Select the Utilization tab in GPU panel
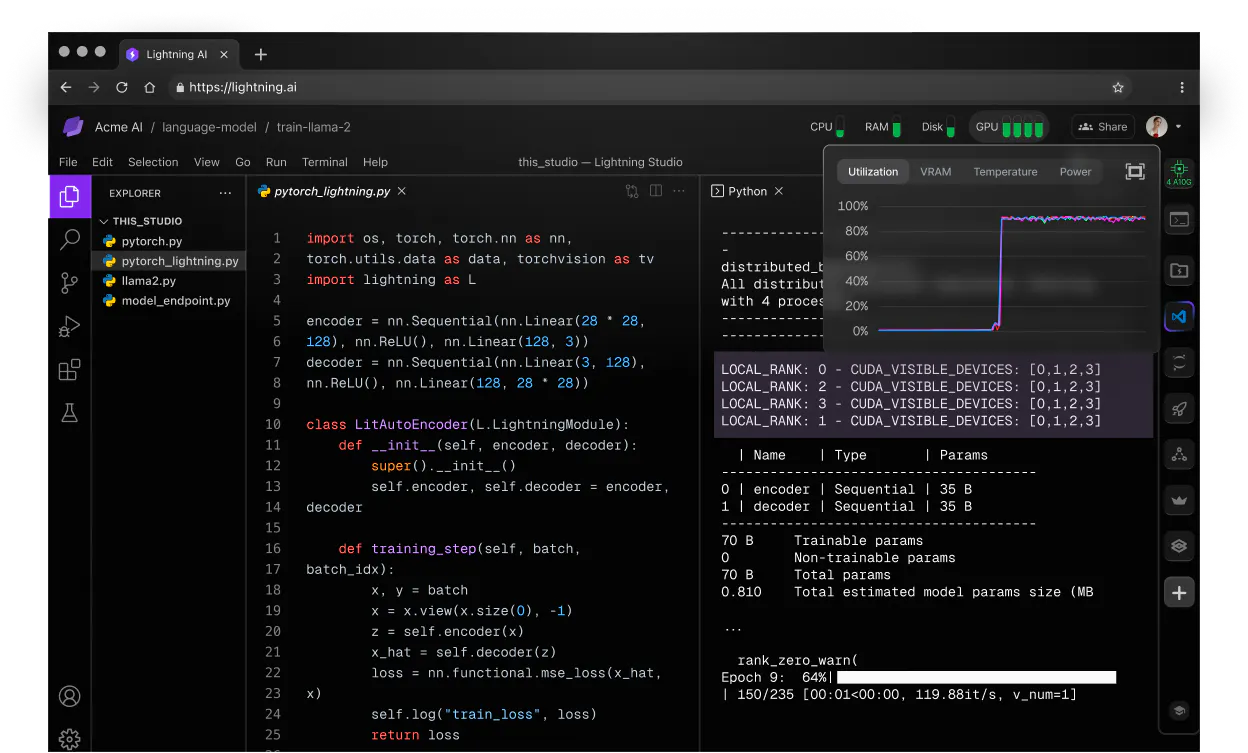This screenshot has width=1248, height=753. point(873,172)
